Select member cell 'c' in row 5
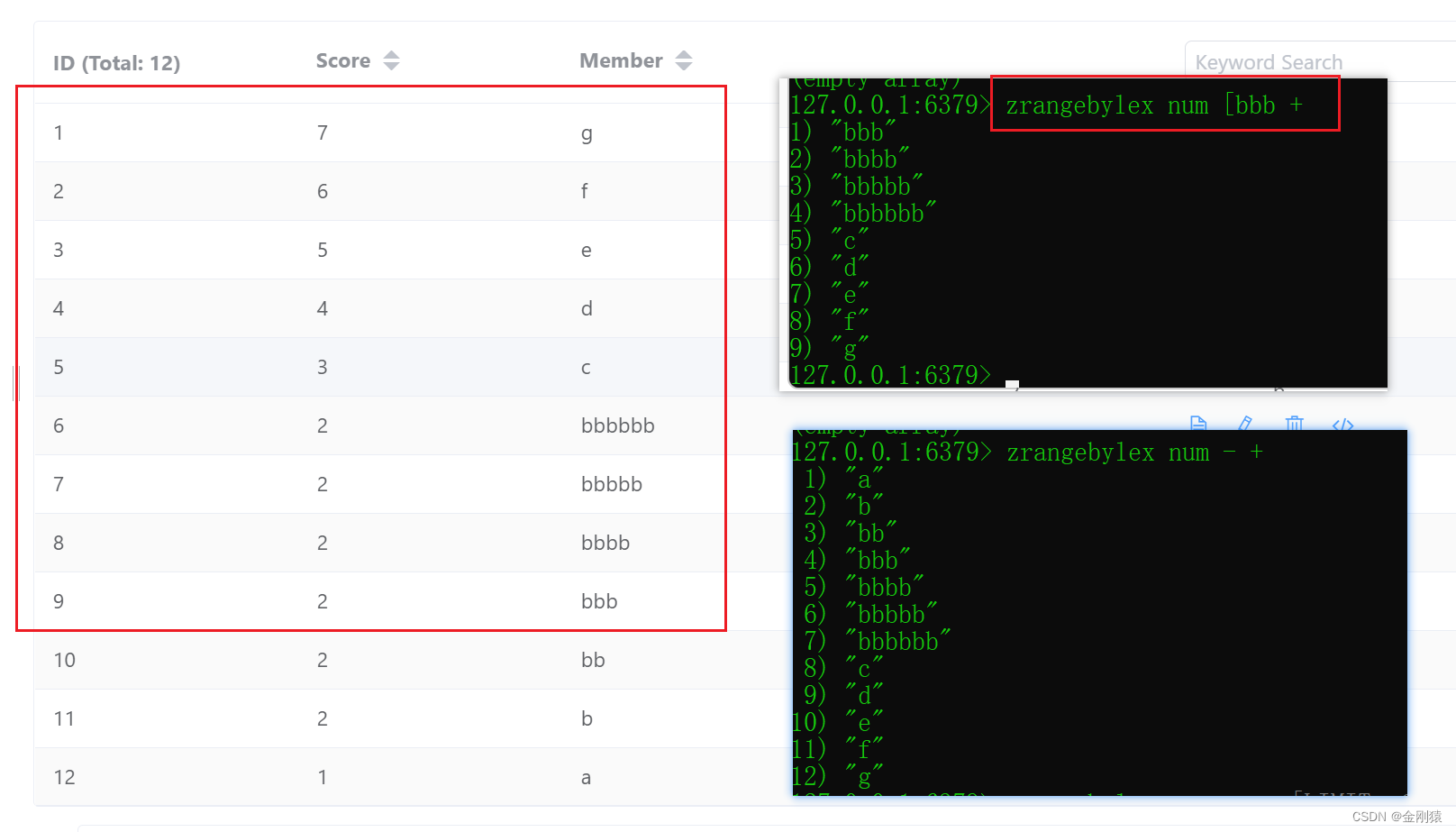Image resolution: width=1456 pixels, height=832 pixels. pyautogui.click(x=586, y=368)
